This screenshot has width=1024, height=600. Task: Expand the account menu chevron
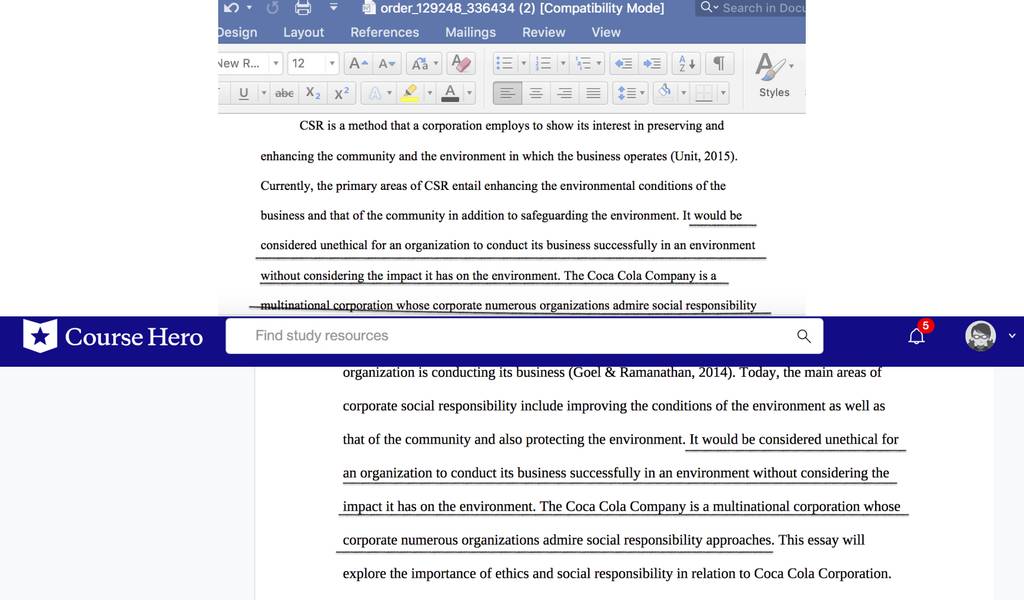pos(1012,336)
